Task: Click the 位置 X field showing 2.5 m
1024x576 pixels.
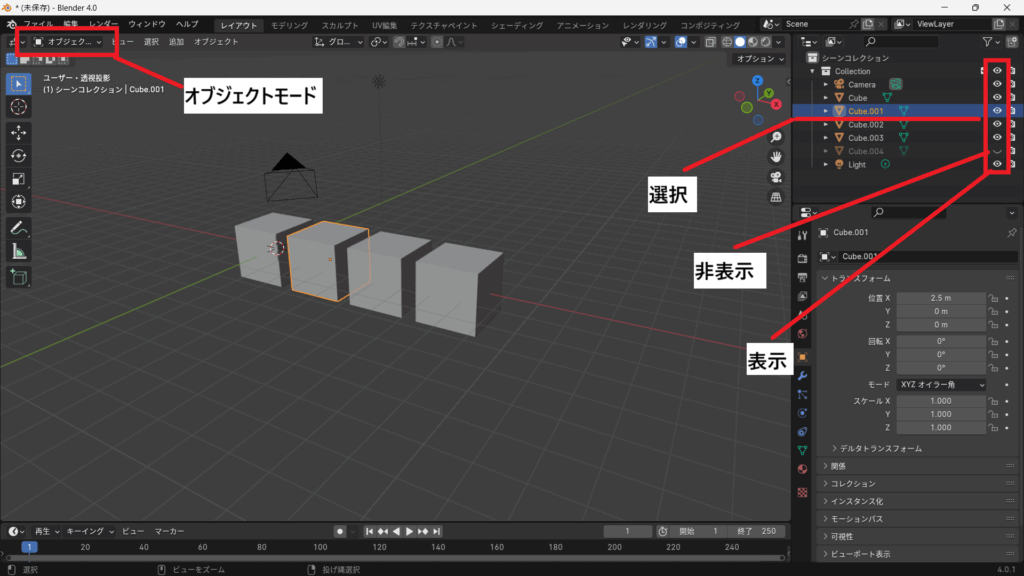Action: pos(940,298)
